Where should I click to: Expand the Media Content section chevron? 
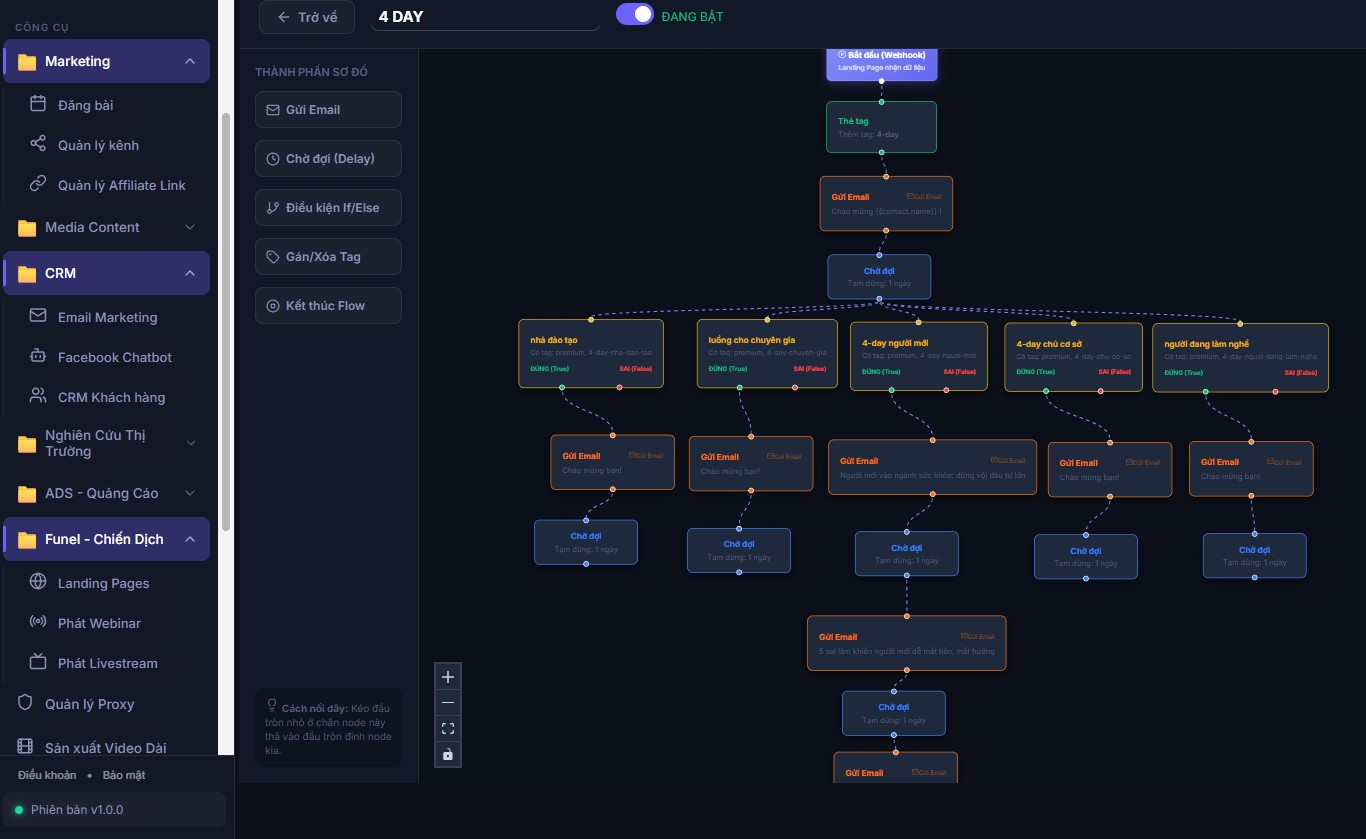pos(190,228)
